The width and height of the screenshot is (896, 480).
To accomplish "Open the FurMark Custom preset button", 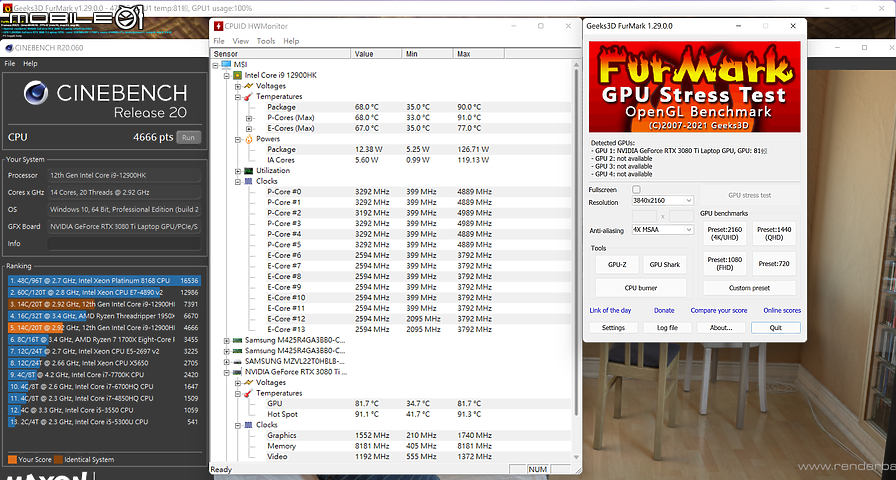I will point(749,288).
